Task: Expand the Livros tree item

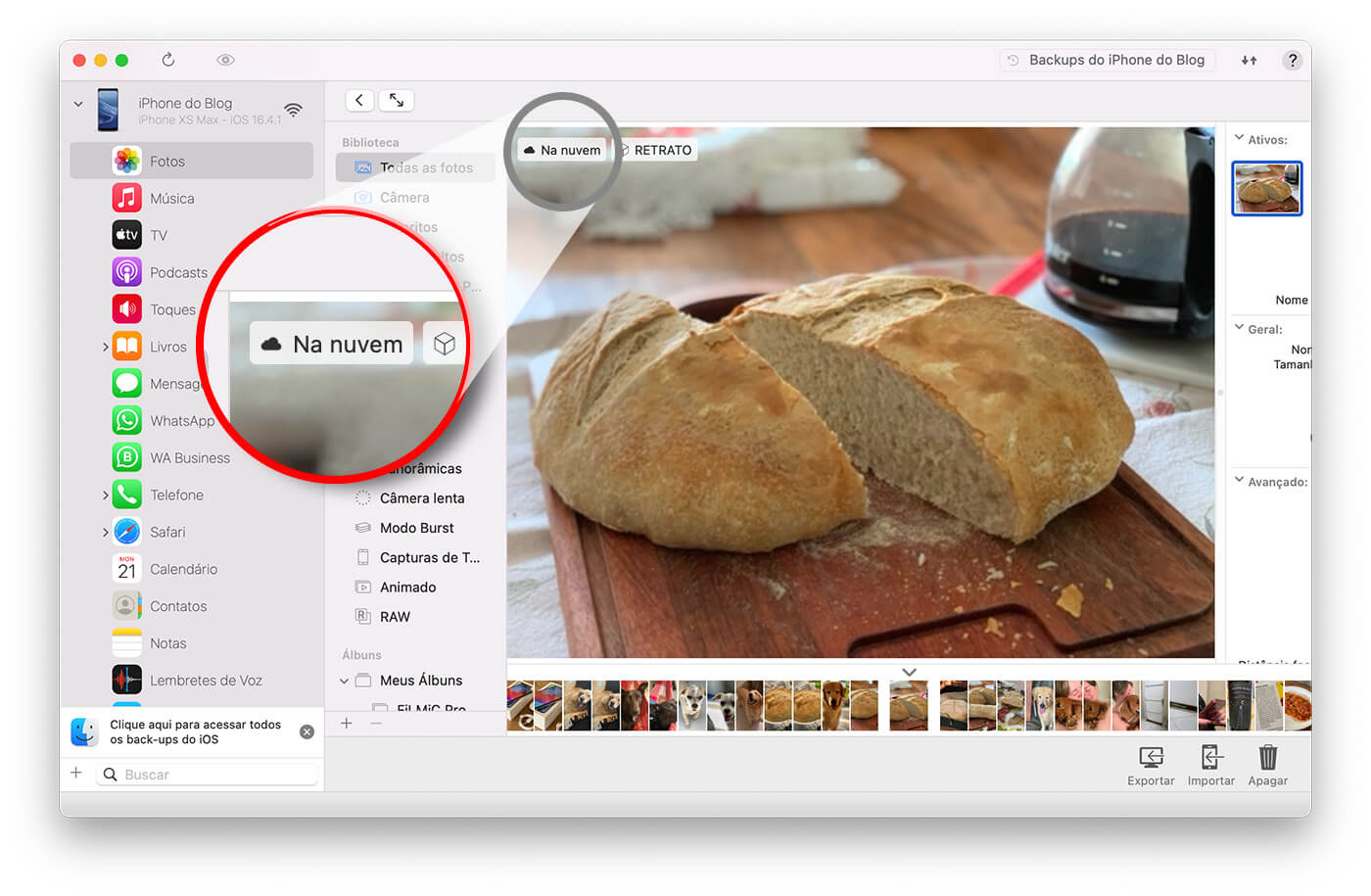Action: click(106, 347)
